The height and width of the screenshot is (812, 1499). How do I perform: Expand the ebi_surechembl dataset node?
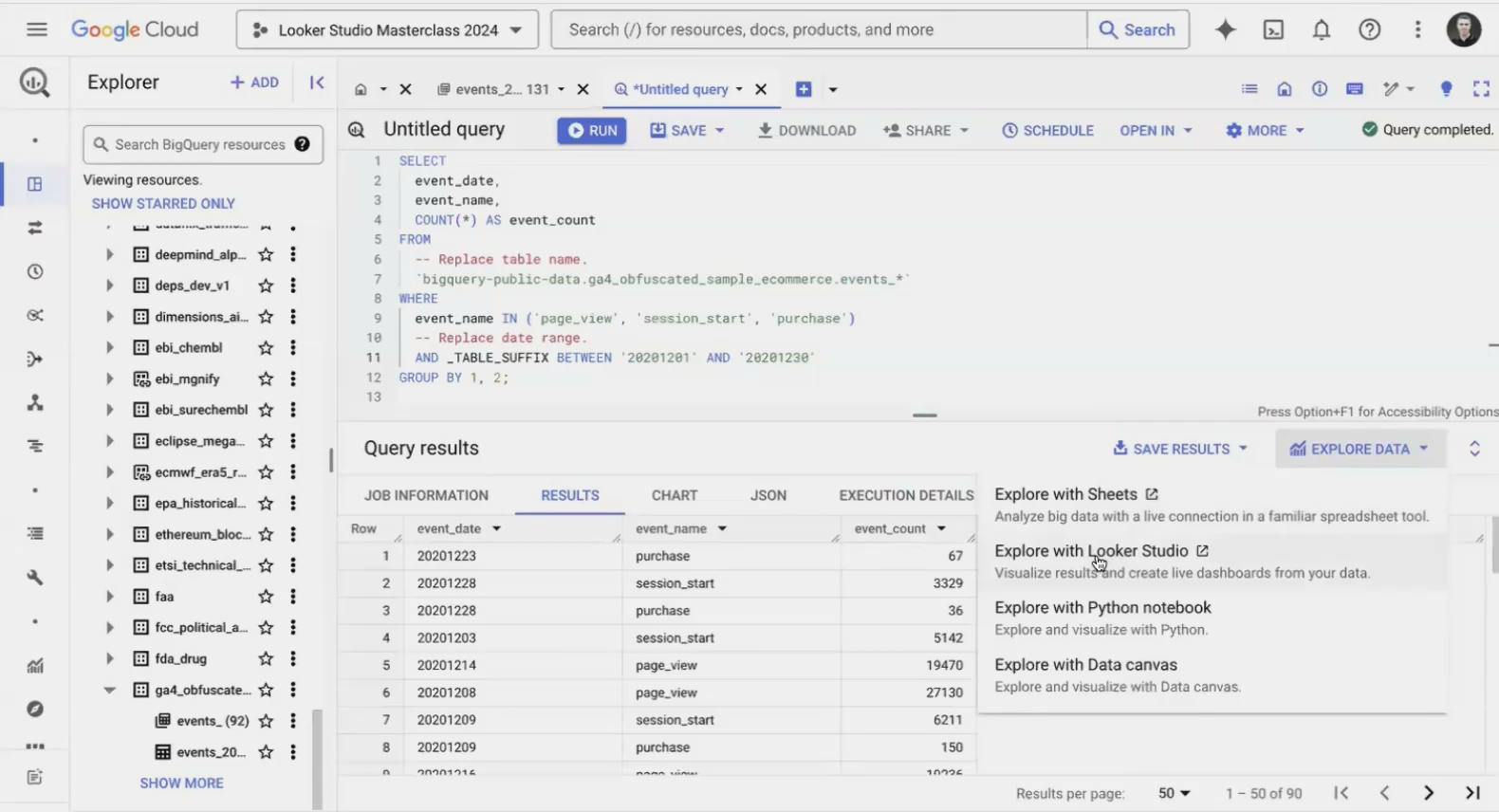[x=109, y=410]
